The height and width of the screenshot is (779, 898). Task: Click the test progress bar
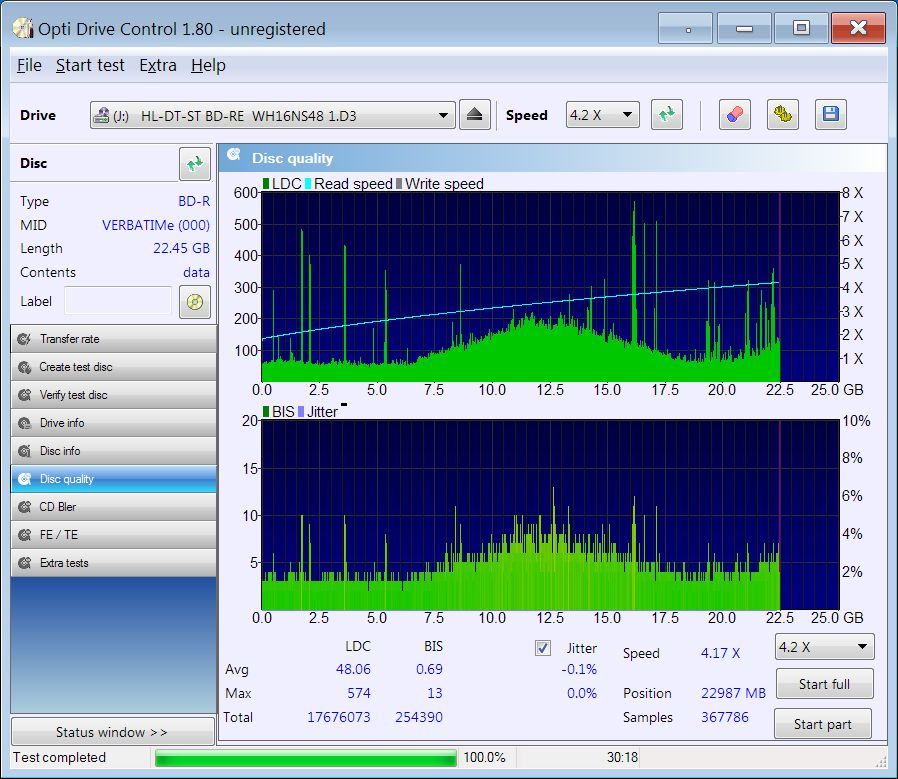click(x=304, y=758)
